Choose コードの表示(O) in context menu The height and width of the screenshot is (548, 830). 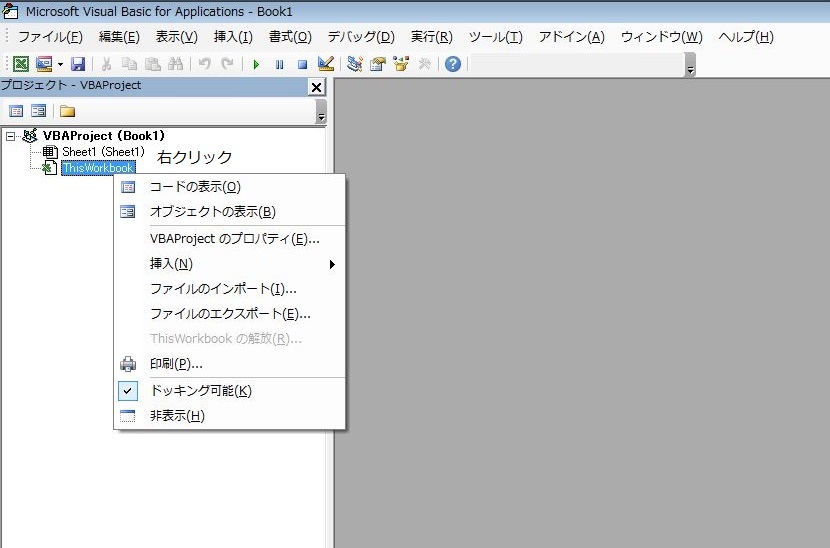[x=230, y=187]
